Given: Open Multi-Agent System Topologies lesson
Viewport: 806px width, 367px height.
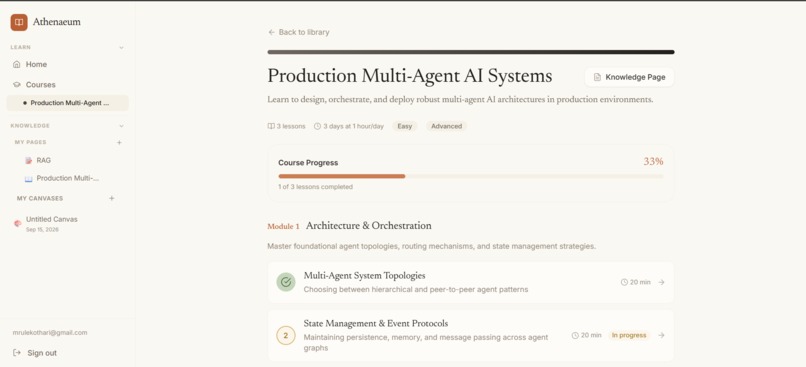Looking at the screenshot, I should pyautogui.click(x=470, y=282).
